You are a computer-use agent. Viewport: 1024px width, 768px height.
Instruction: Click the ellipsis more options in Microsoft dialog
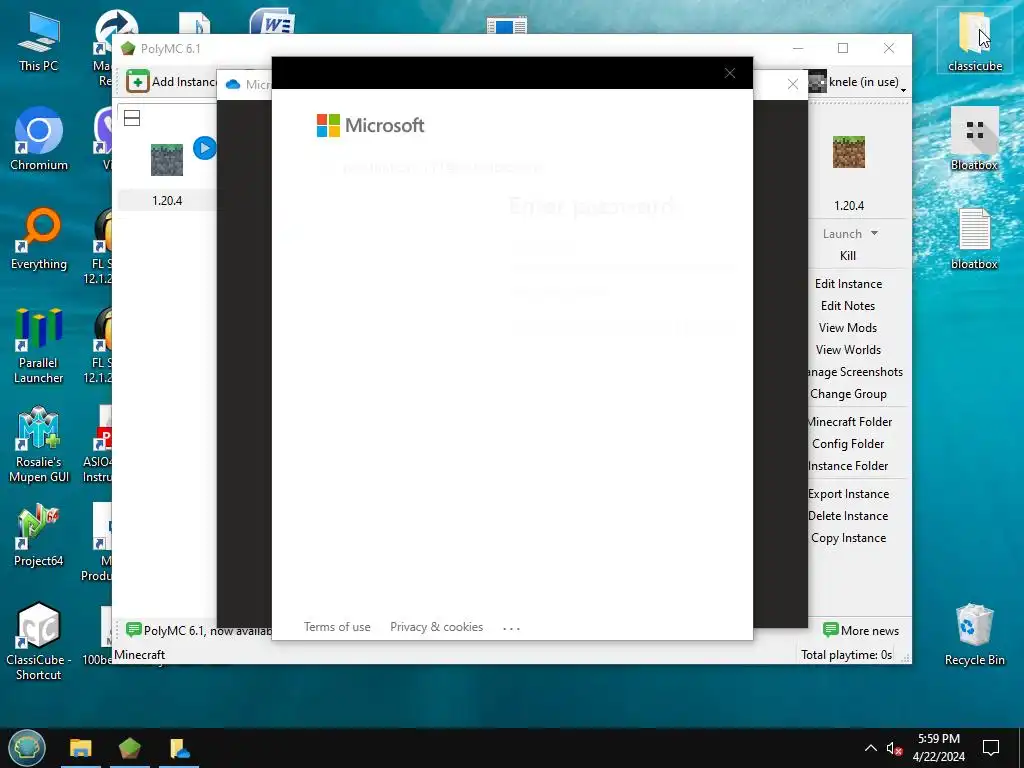click(511, 628)
